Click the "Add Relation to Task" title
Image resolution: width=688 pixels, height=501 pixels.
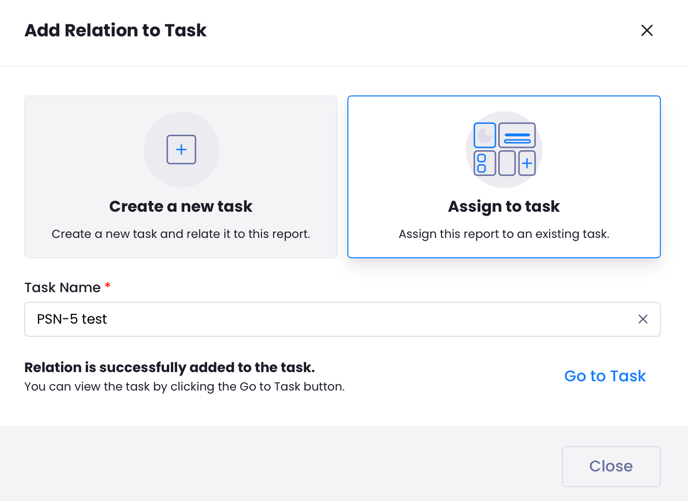(x=115, y=31)
